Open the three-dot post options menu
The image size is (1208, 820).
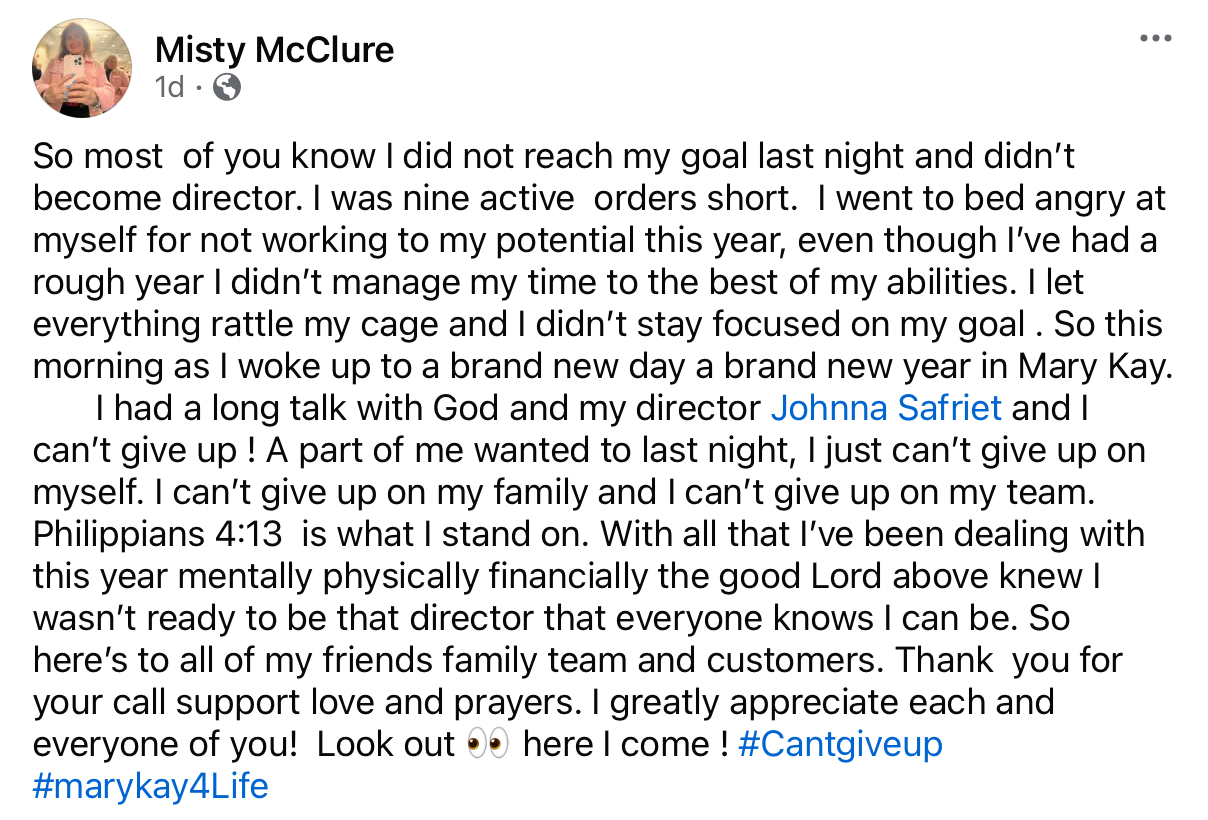point(1155,39)
